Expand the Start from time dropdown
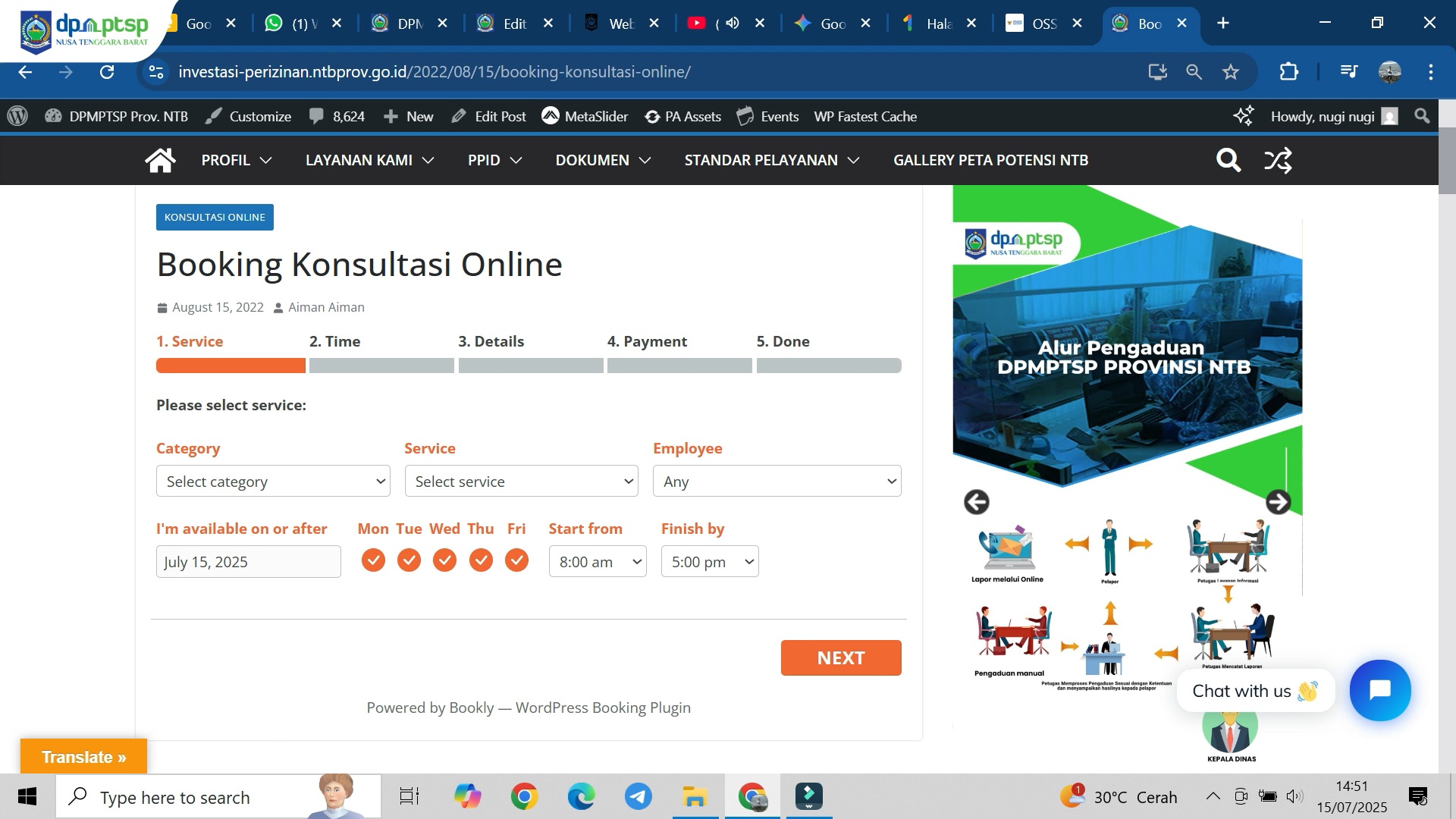 click(x=598, y=562)
